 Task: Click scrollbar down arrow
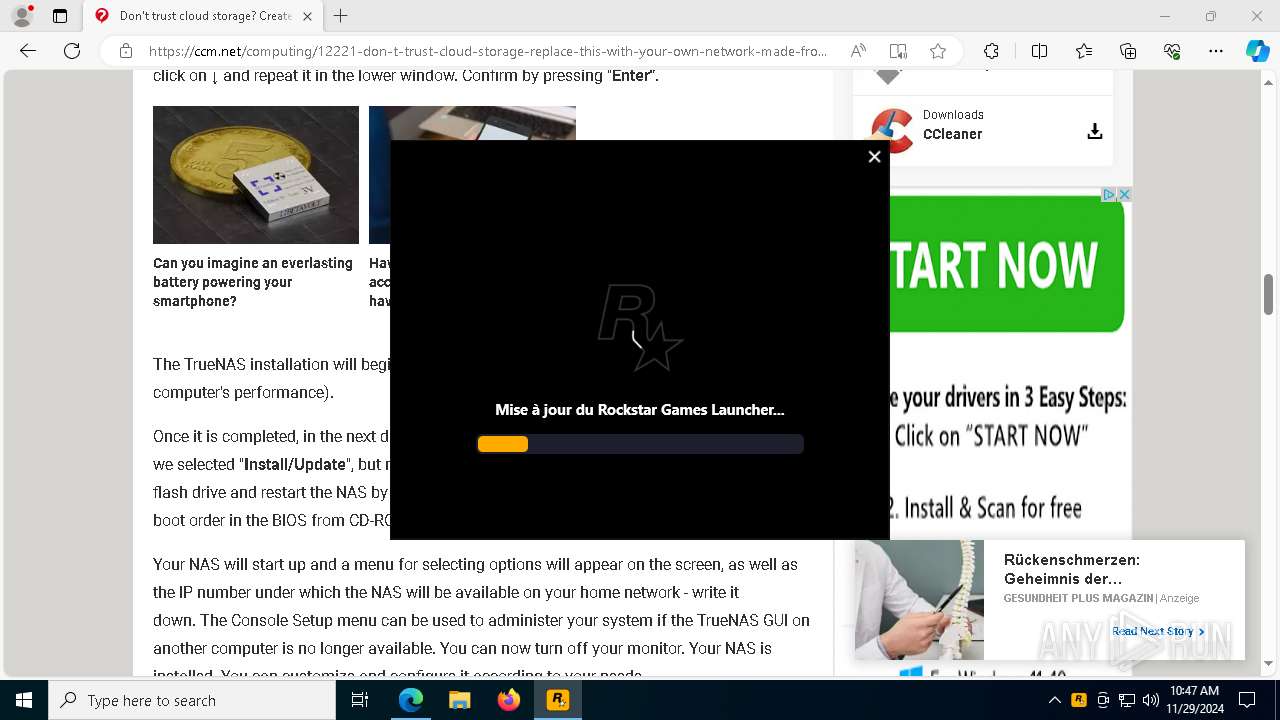coord(1269,664)
